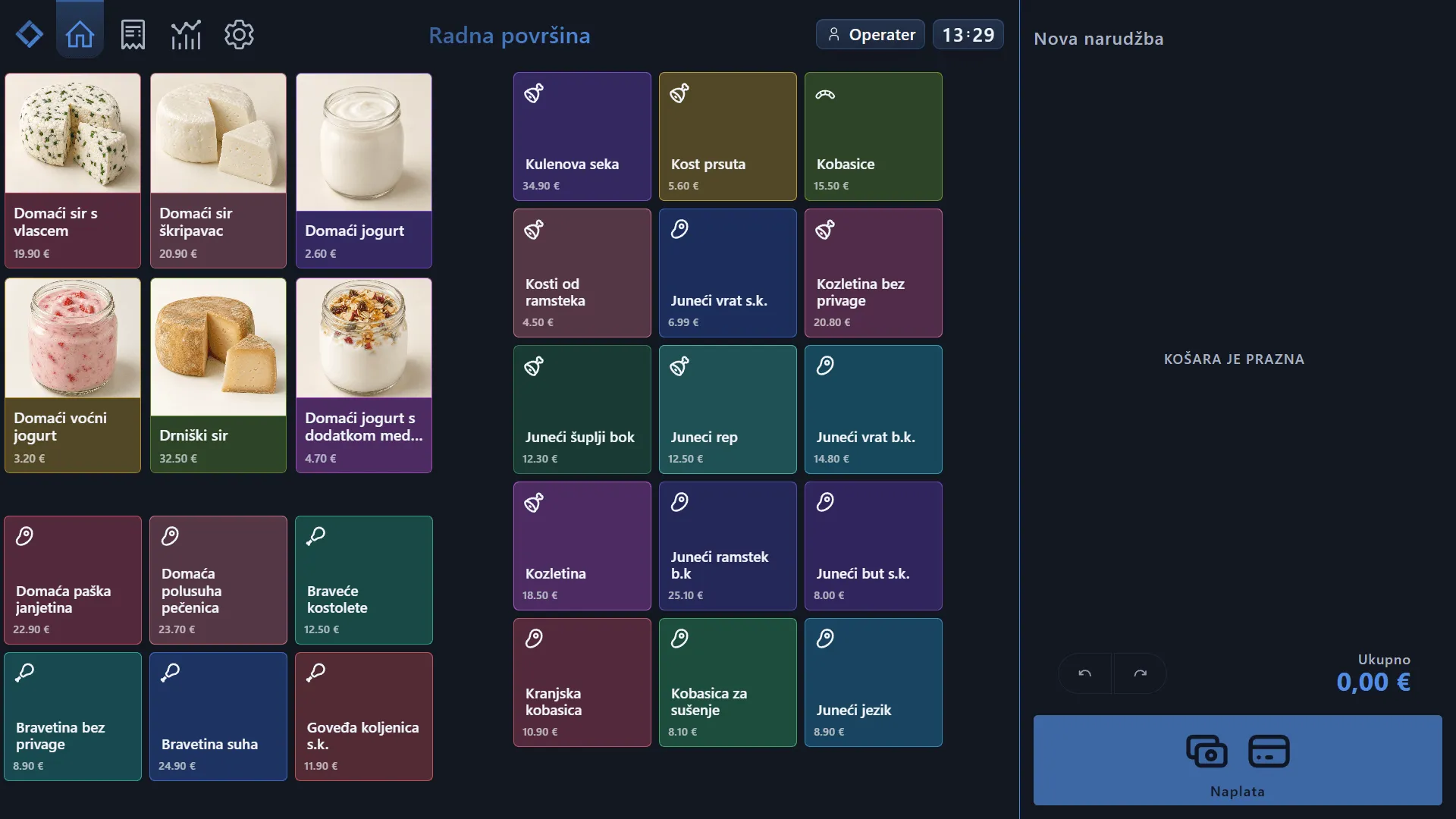Viewport: 1456px width, 819px height.
Task: Click the card payment icon
Action: [1269, 752]
